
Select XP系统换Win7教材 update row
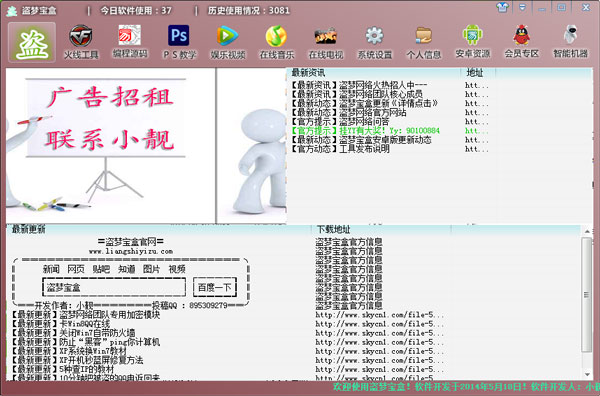(69, 351)
